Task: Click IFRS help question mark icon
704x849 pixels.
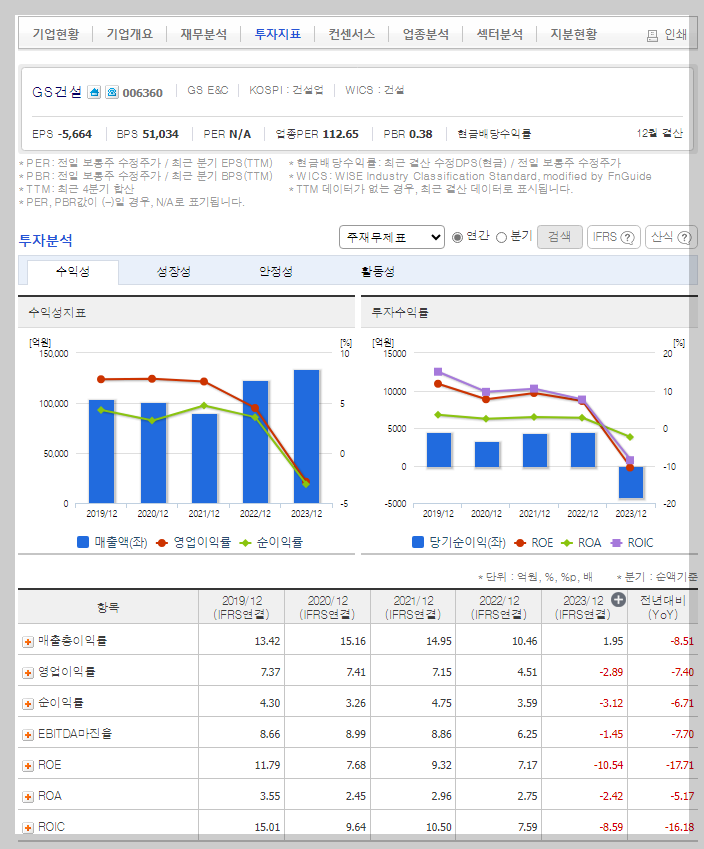Action: [627, 237]
